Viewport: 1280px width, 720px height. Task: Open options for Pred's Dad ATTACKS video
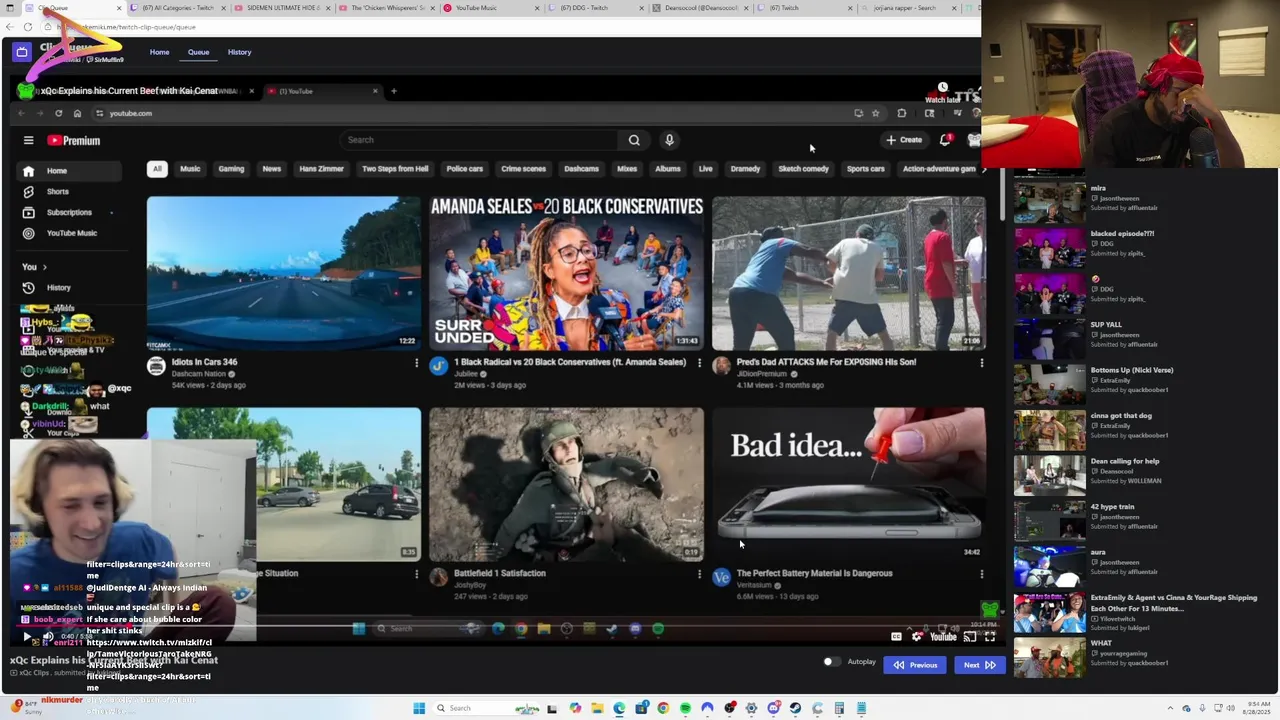coord(981,363)
